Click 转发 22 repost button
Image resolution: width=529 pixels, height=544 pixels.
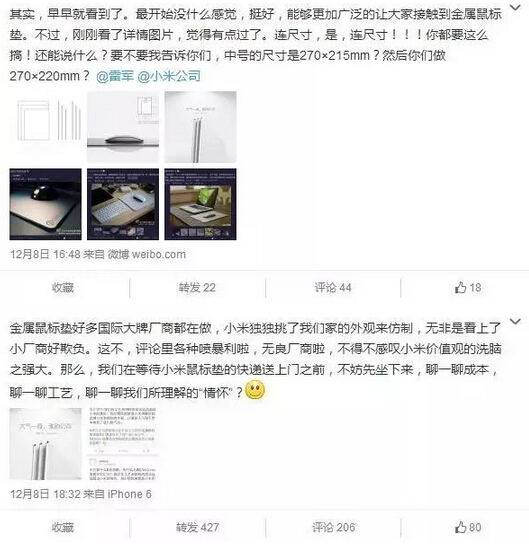click(x=197, y=288)
